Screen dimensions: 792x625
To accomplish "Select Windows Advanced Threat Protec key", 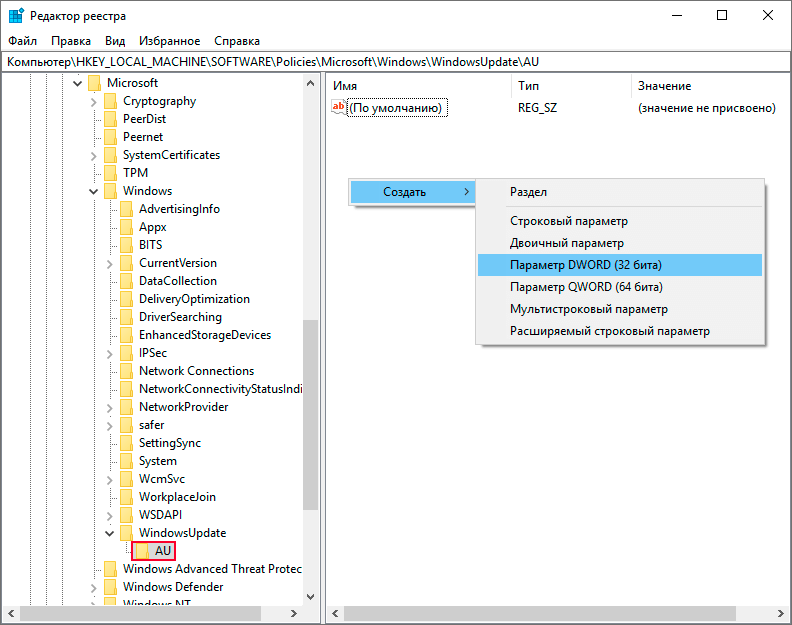I will coord(212,569).
